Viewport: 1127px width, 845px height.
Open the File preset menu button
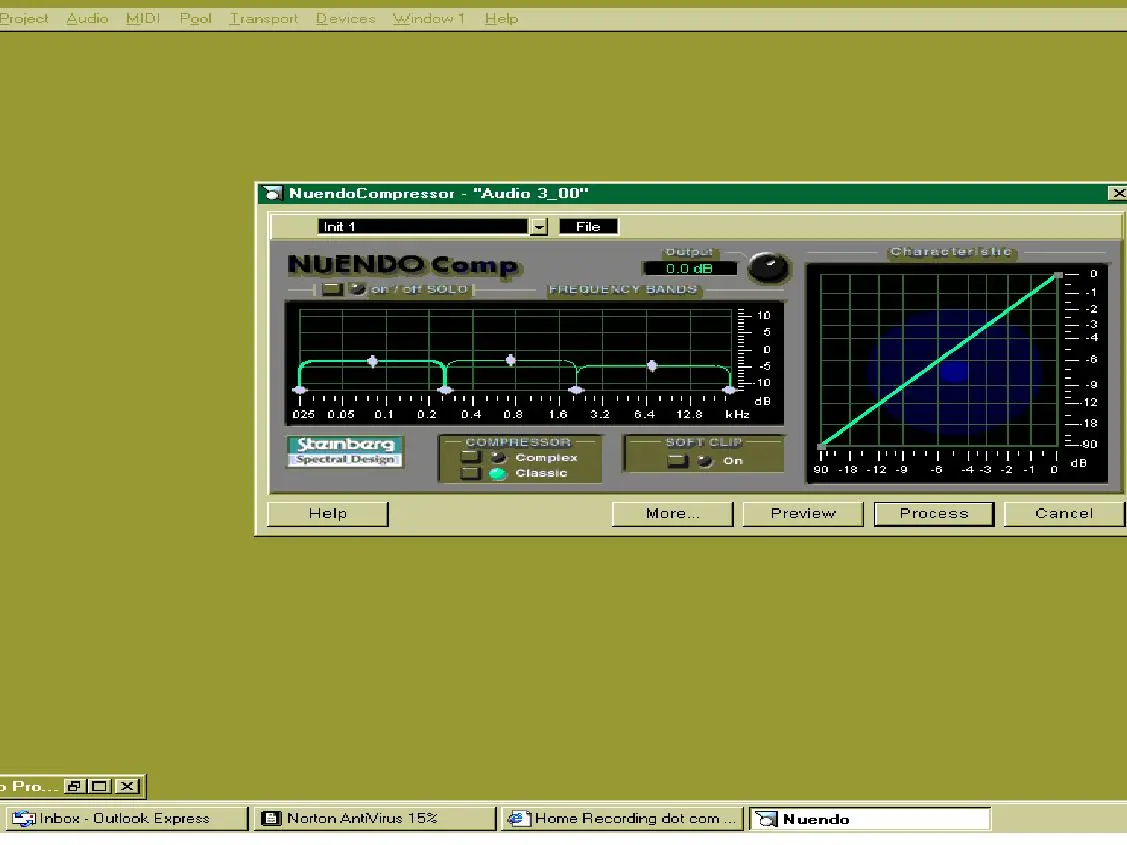pos(588,227)
